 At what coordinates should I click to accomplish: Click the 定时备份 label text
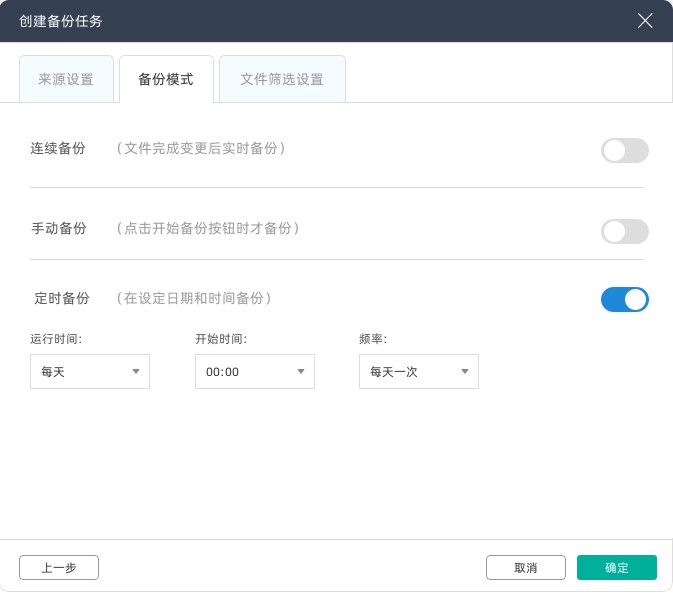pyautogui.click(x=62, y=298)
